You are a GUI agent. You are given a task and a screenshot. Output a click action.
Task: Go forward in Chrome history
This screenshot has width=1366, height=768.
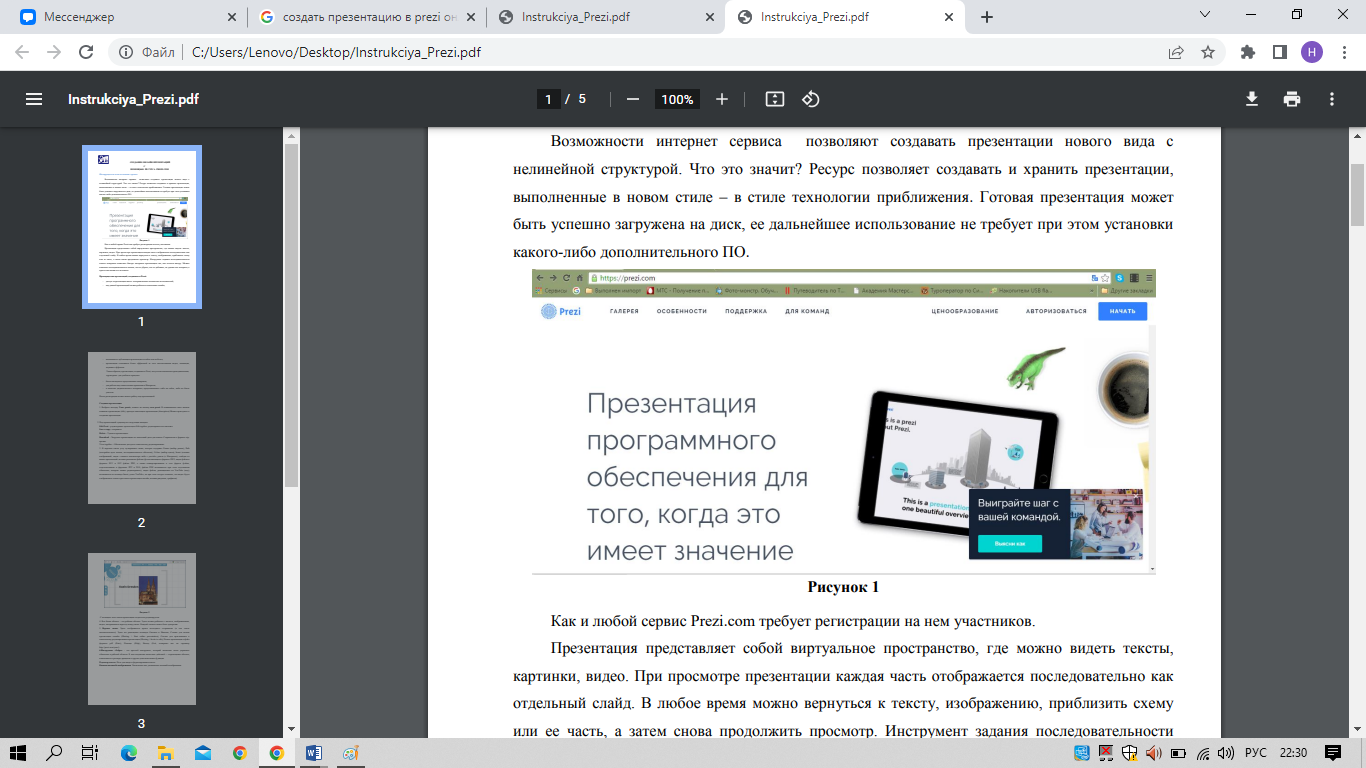pyautogui.click(x=54, y=52)
